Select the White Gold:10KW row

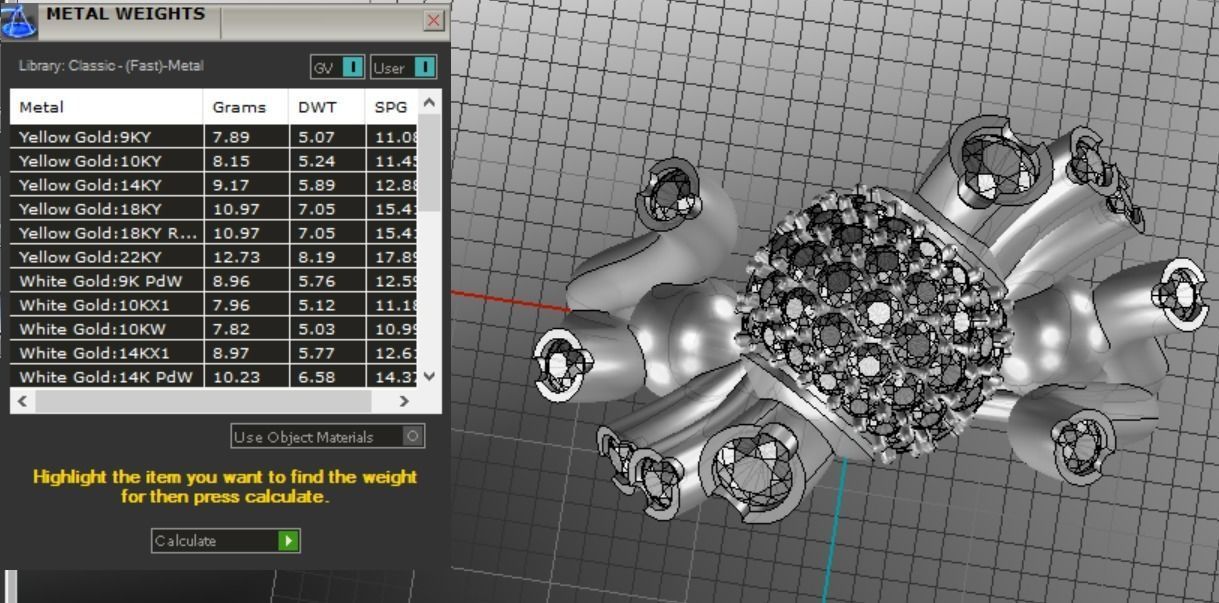click(214, 329)
